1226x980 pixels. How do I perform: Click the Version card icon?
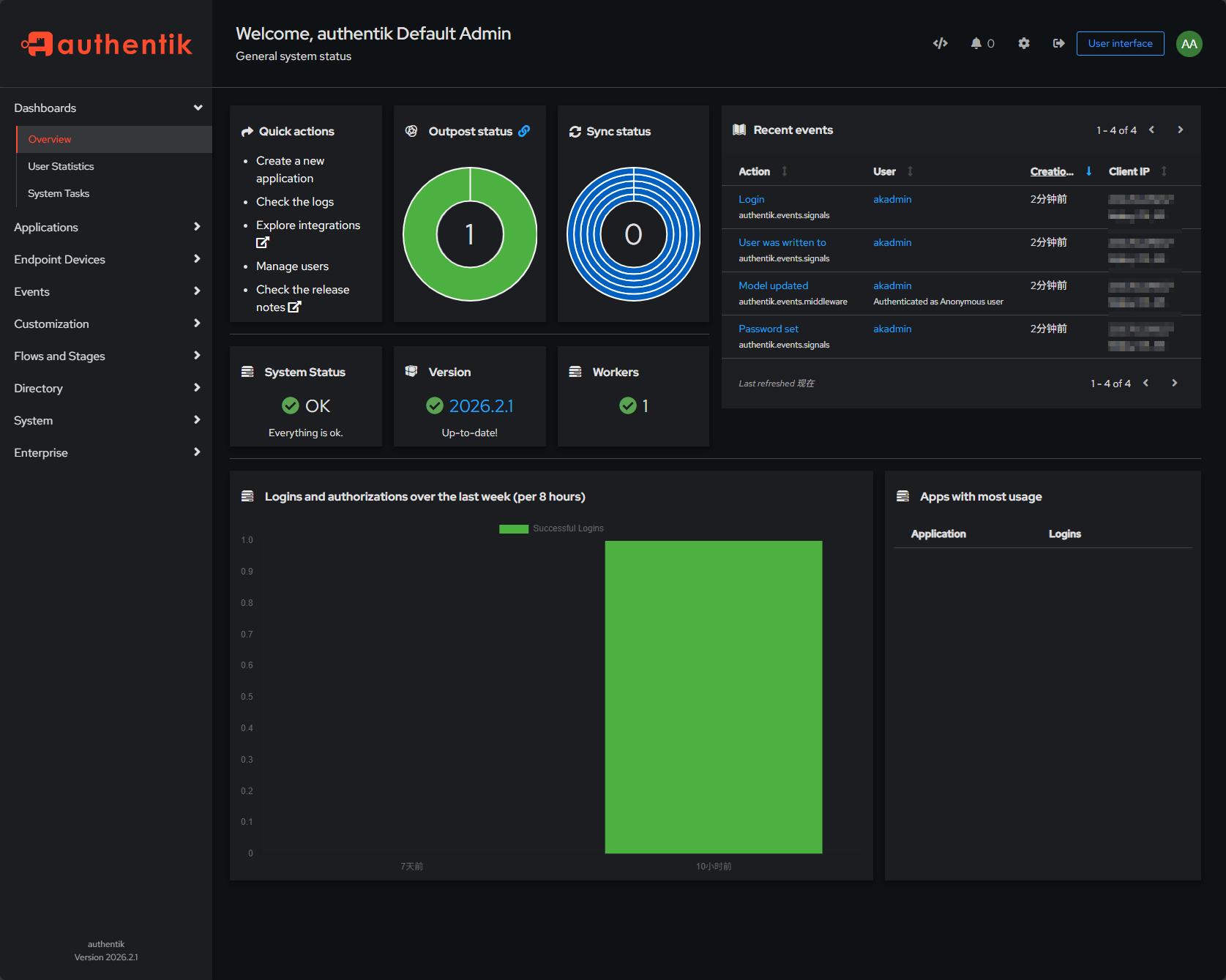411,371
